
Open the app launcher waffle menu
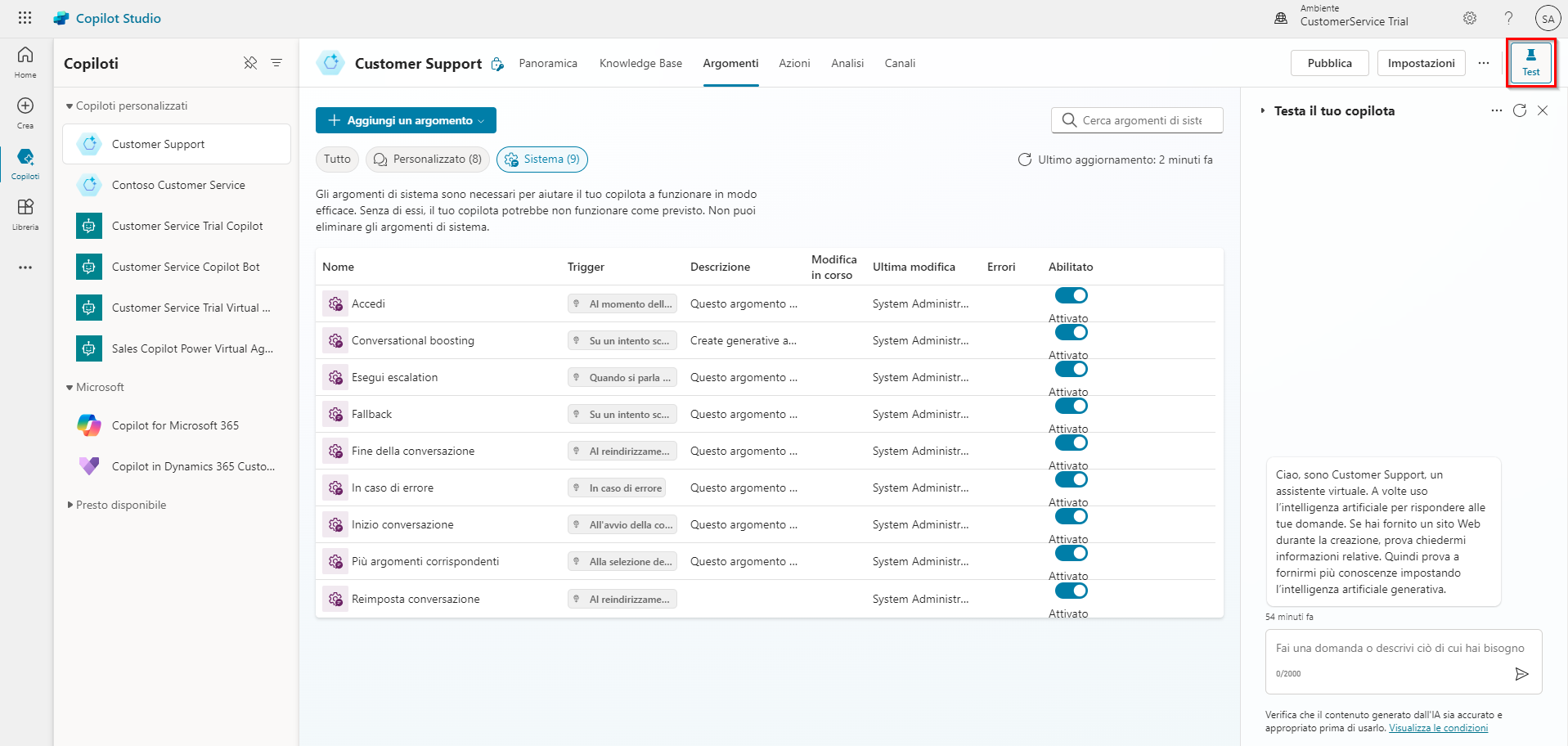tap(25, 18)
